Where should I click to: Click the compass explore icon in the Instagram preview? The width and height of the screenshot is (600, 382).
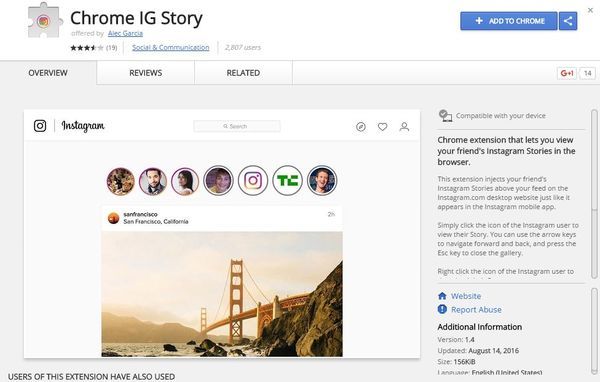361,127
